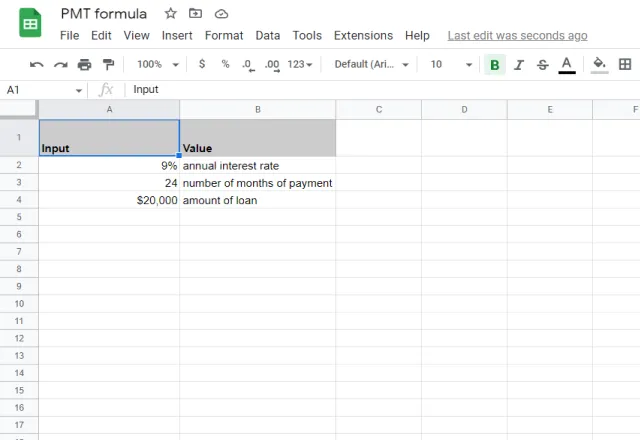Open 'Last edit was seconds ago' link
This screenshot has height=440, width=640.
(x=517, y=36)
